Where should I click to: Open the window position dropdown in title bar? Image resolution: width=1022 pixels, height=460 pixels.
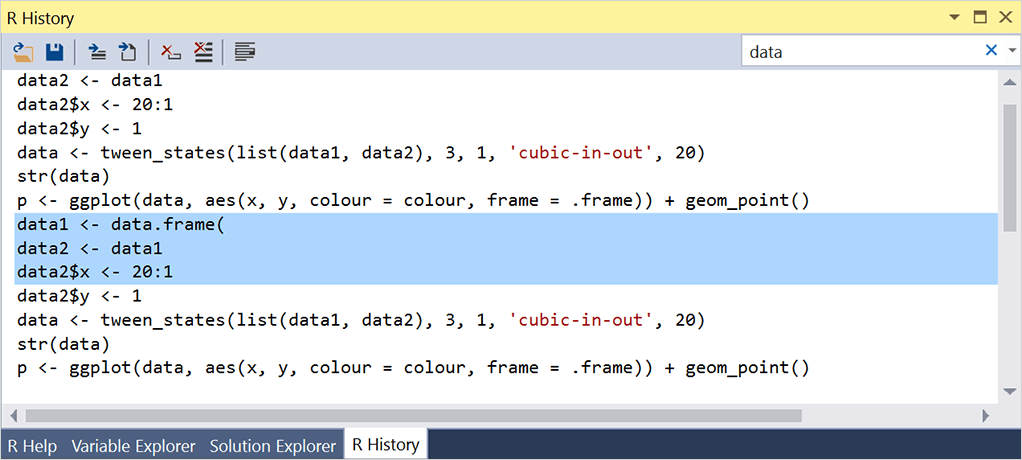point(955,18)
